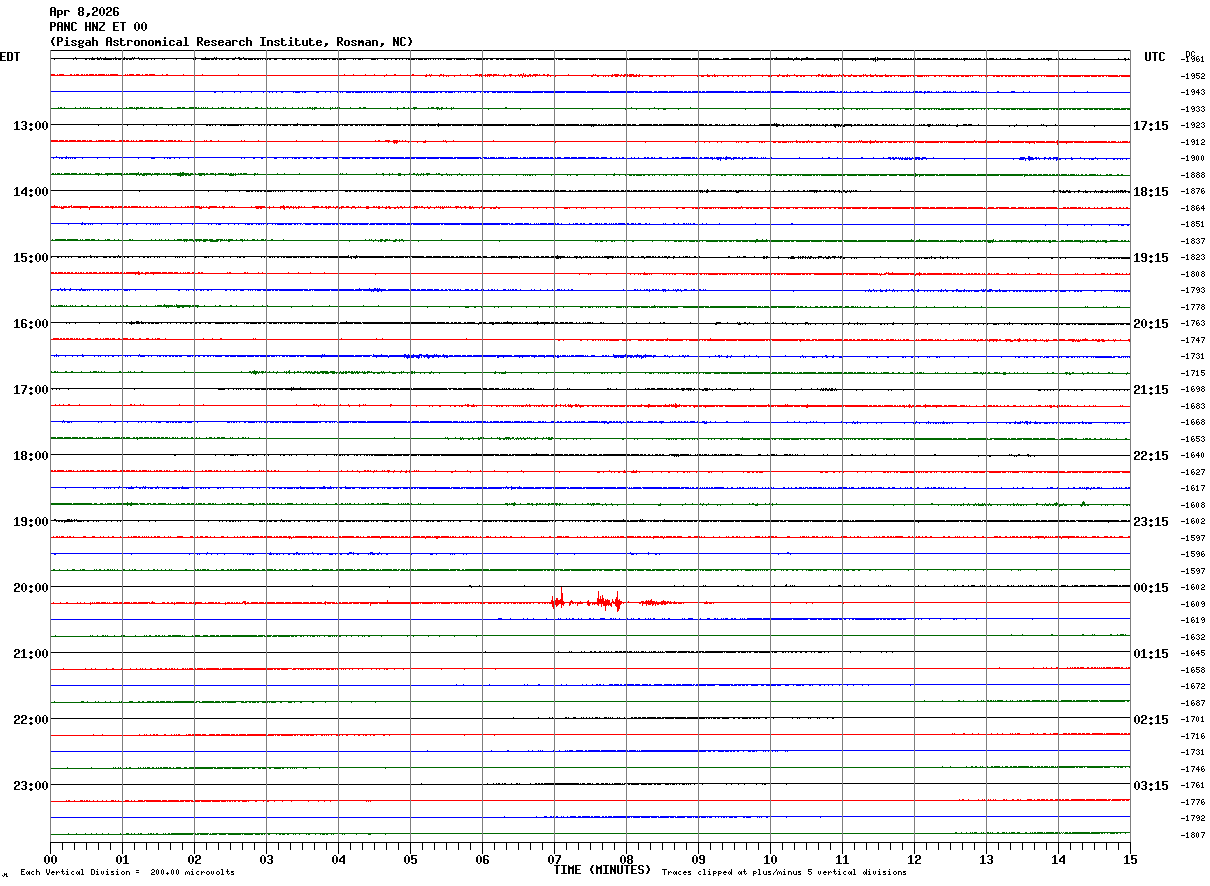Click the DC offset value -1823
The width and height of the screenshot is (1210, 886).
tap(1192, 258)
